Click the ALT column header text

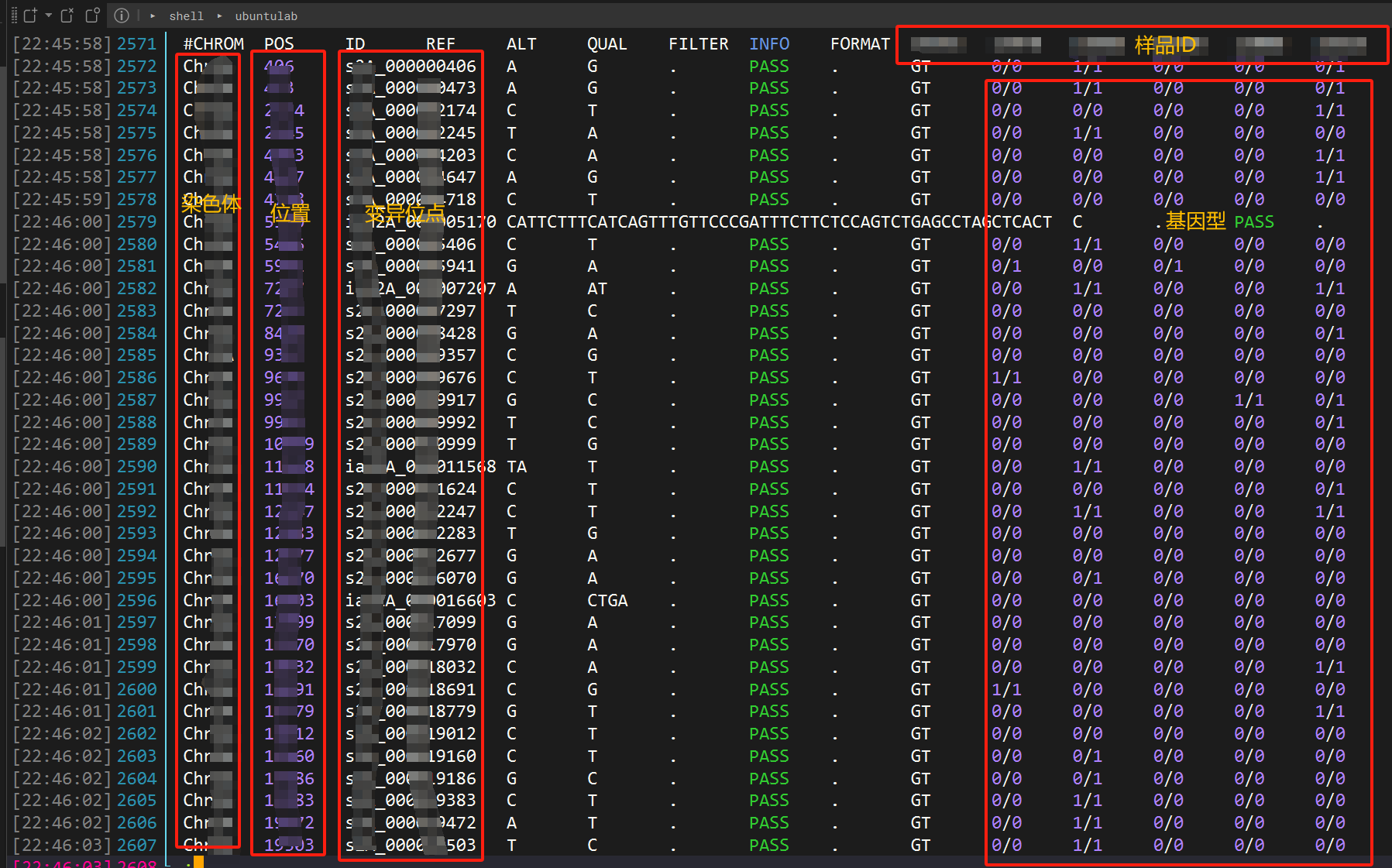(521, 44)
